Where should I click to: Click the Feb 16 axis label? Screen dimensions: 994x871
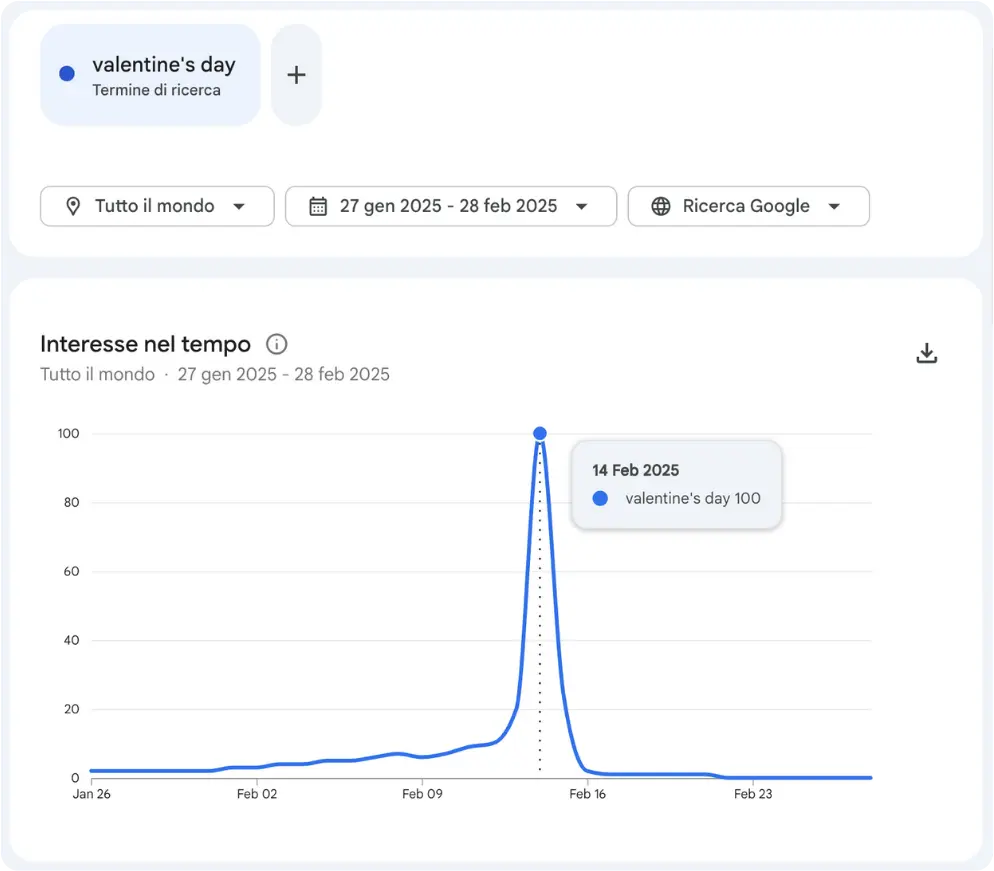point(587,795)
